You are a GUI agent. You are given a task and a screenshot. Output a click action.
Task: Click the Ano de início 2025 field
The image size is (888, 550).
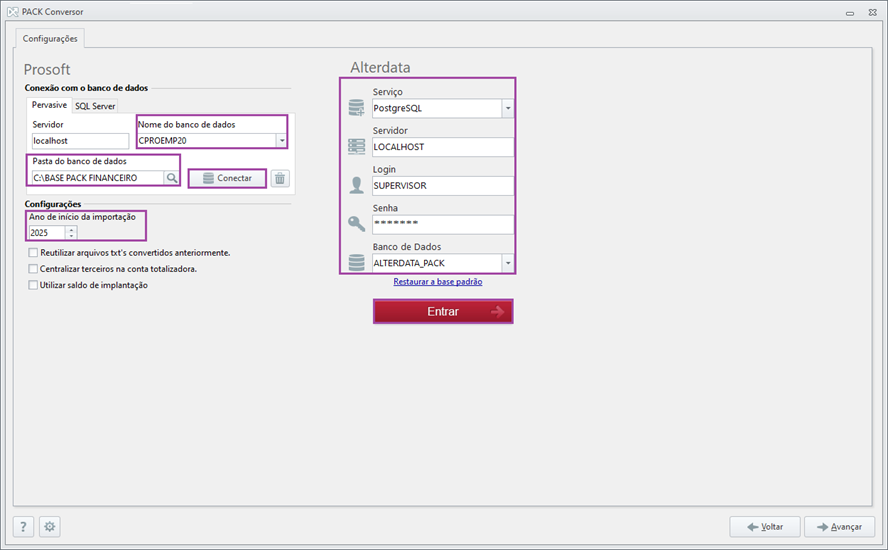[x=47, y=233]
